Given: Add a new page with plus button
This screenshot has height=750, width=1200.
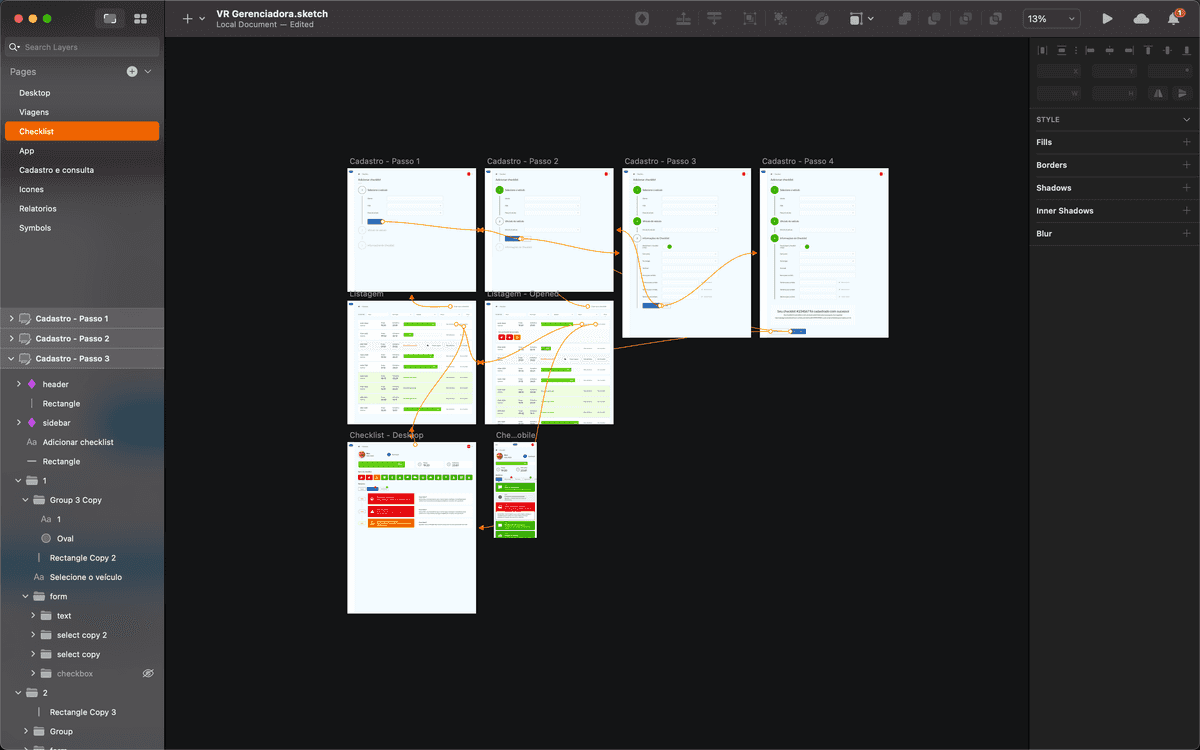Looking at the screenshot, I should click(132, 72).
